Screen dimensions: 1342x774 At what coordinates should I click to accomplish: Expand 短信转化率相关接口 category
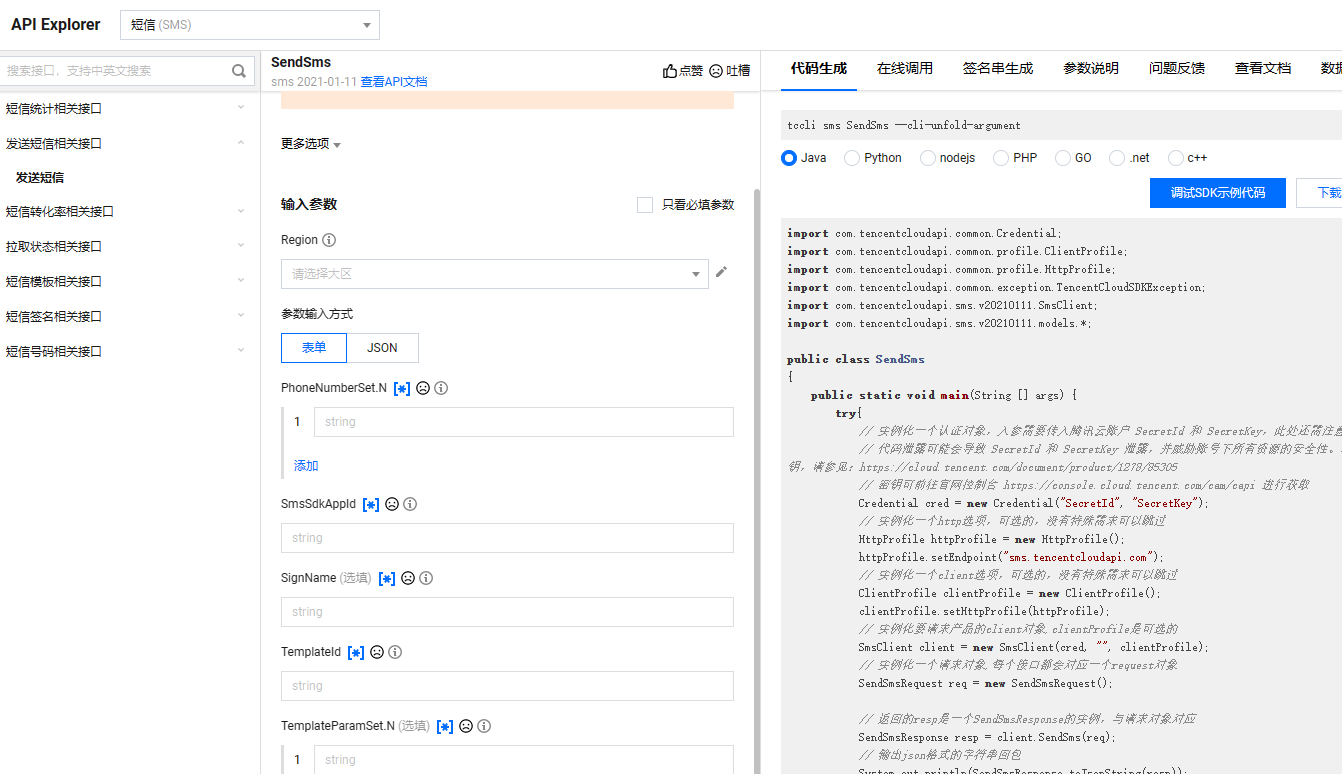tap(125, 212)
